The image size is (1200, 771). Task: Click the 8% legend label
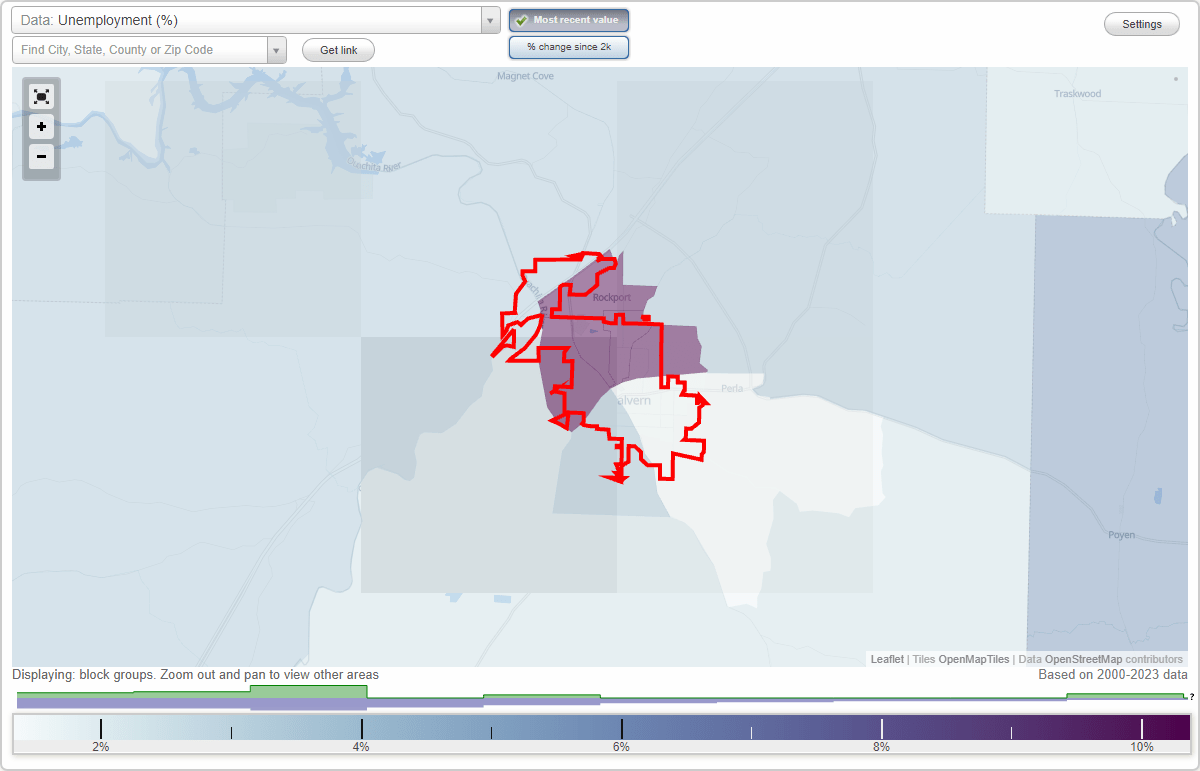click(881, 747)
